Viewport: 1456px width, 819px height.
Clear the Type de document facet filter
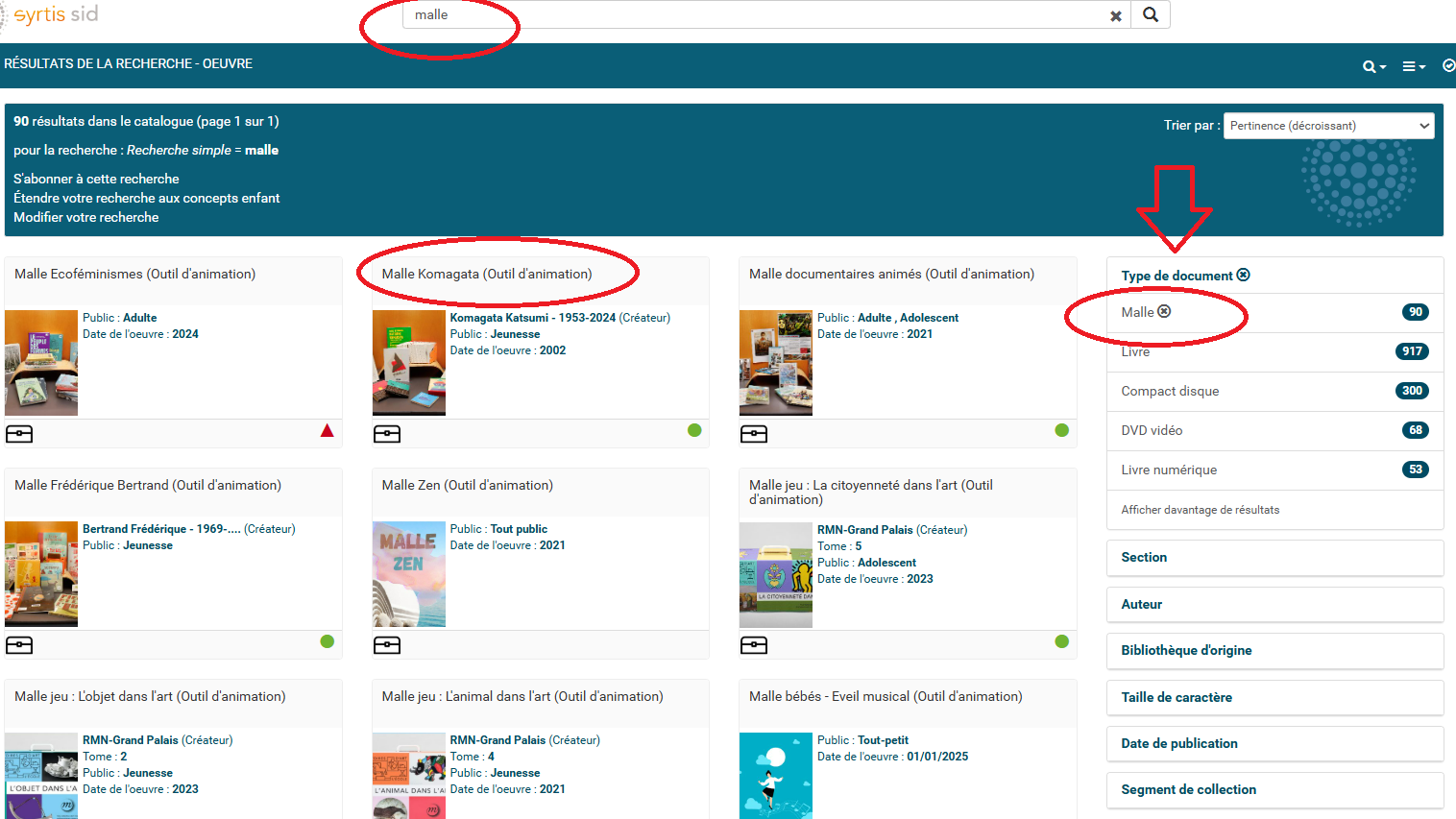point(1244,275)
